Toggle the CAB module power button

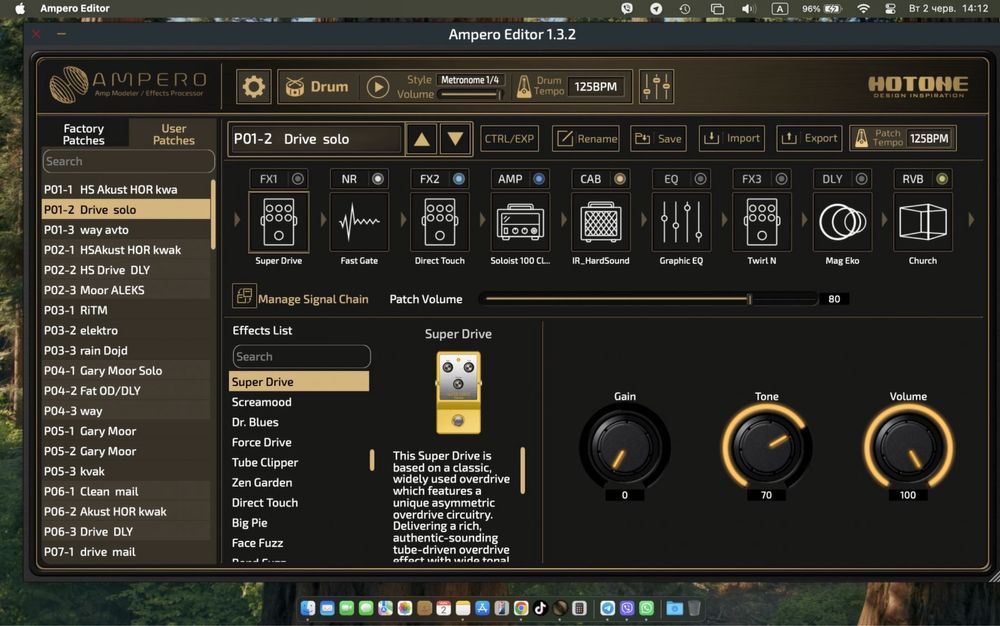point(620,179)
